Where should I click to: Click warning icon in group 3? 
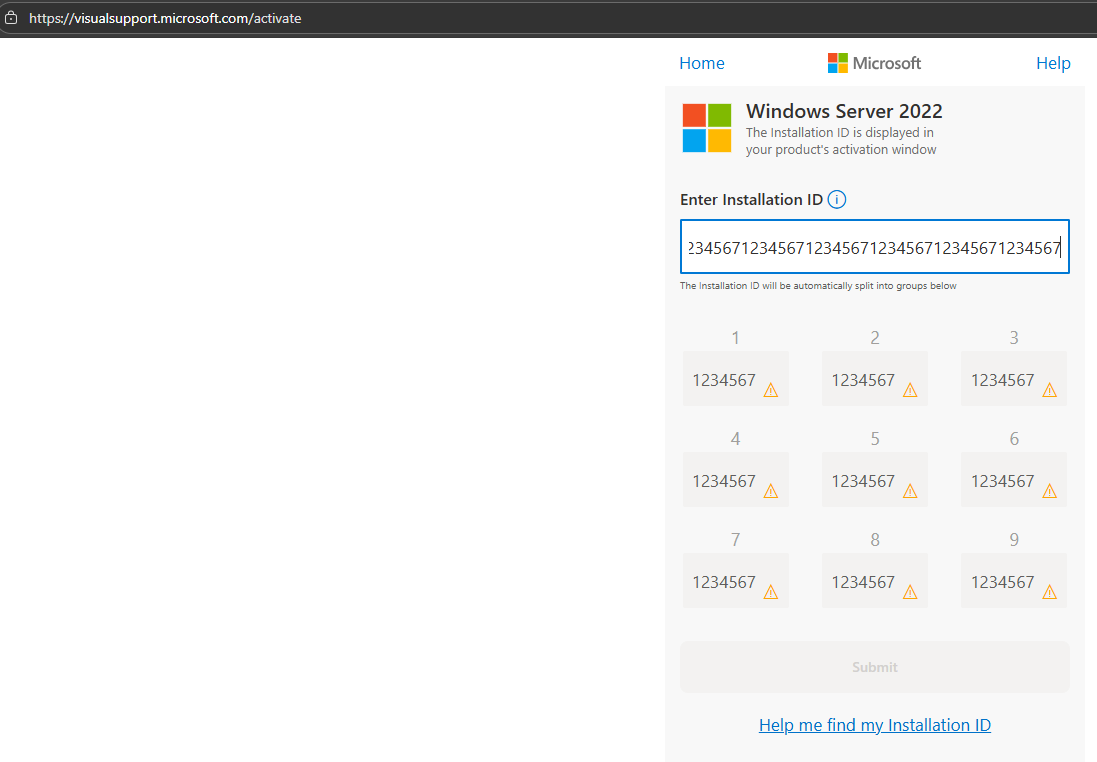[1049, 390]
